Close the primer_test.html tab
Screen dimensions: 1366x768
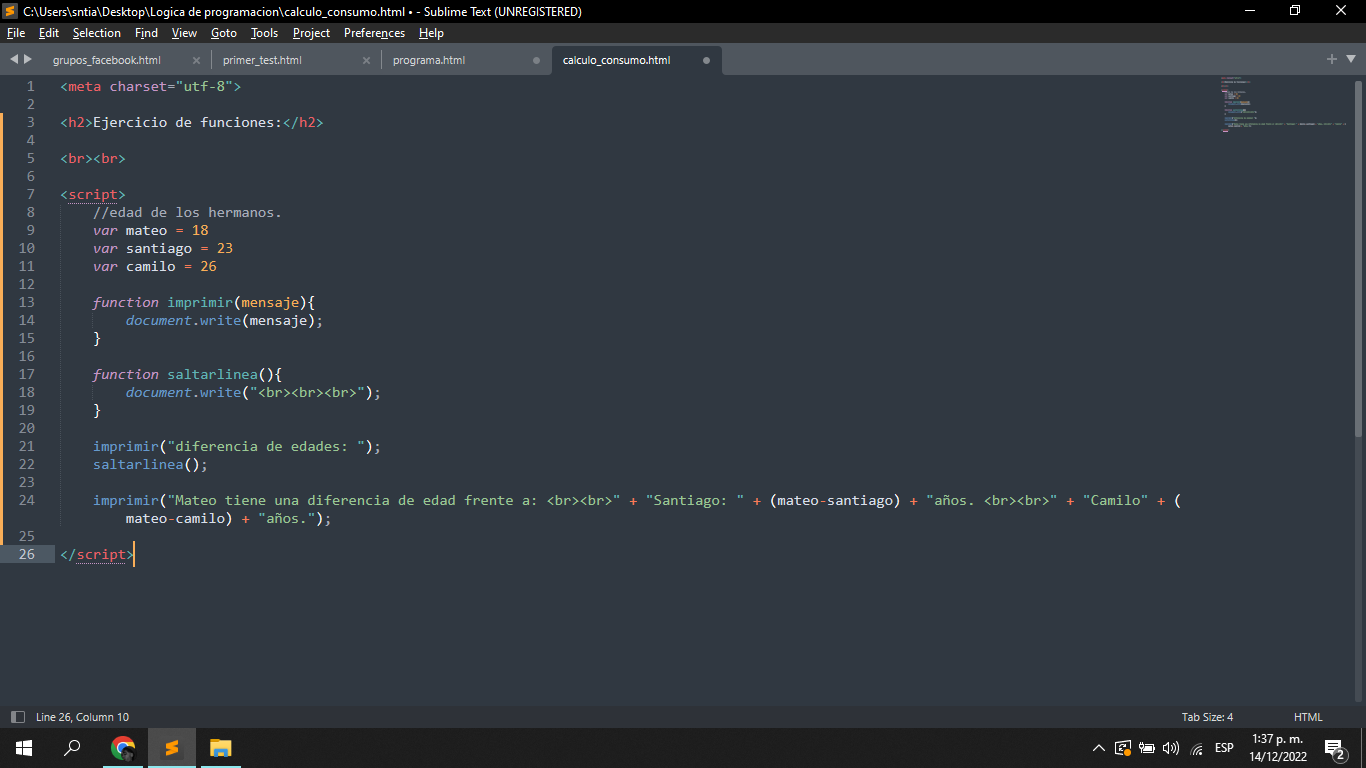coord(366,60)
